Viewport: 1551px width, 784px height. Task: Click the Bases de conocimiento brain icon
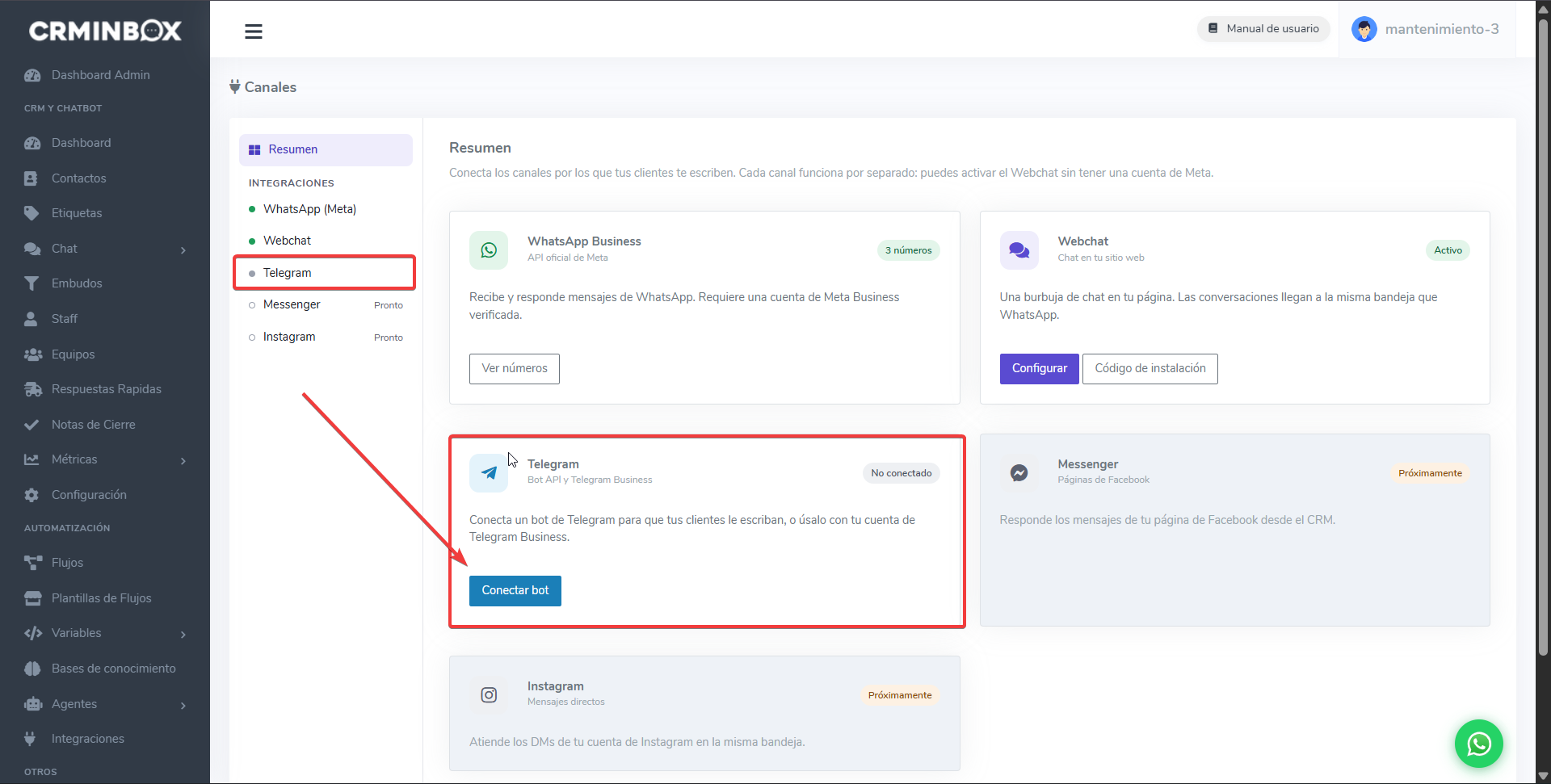coord(32,669)
